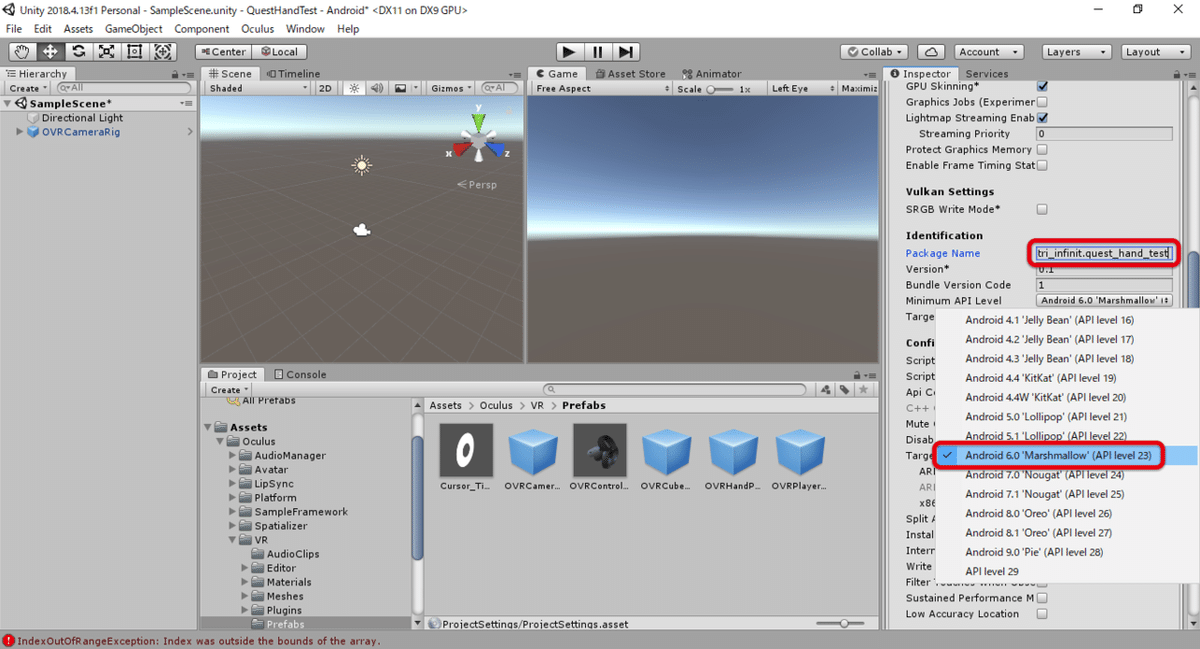This screenshot has width=1200, height=649.
Task: Expand the OVRCameraRig hierarchy item
Action: [x=19, y=132]
